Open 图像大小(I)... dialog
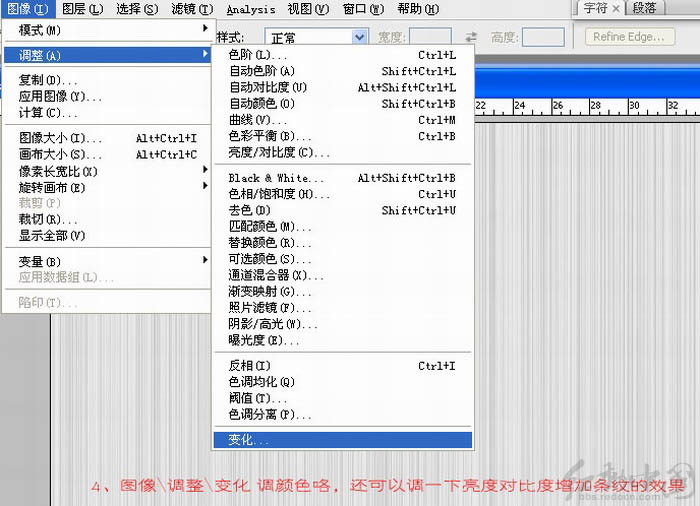Image resolution: width=700 pixels, height=506 pixels. (107, 138)
